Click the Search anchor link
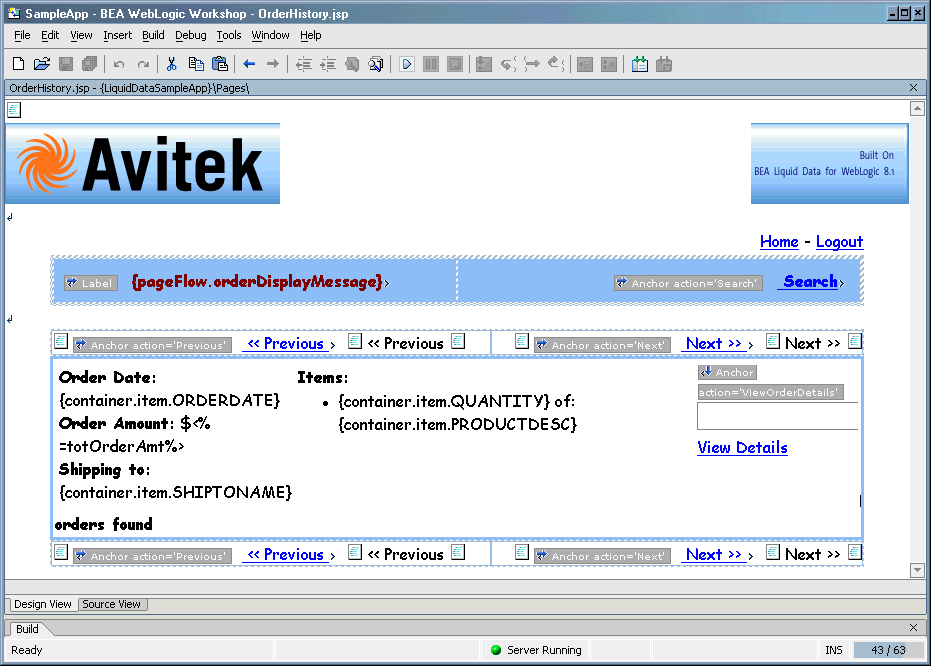 click(x=810, y=281)
